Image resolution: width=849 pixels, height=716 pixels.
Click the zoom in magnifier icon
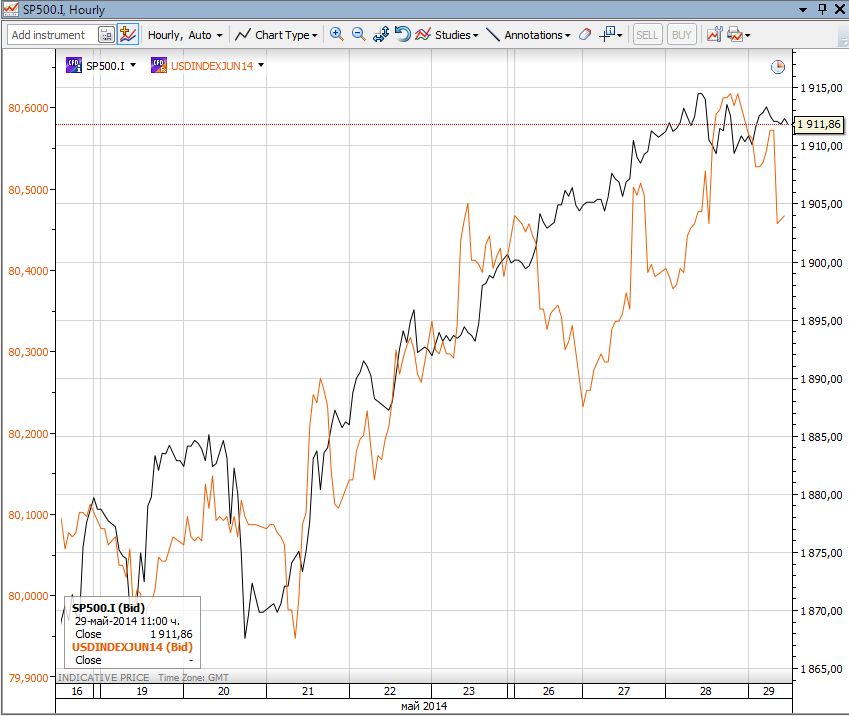(x=336, y=34)
